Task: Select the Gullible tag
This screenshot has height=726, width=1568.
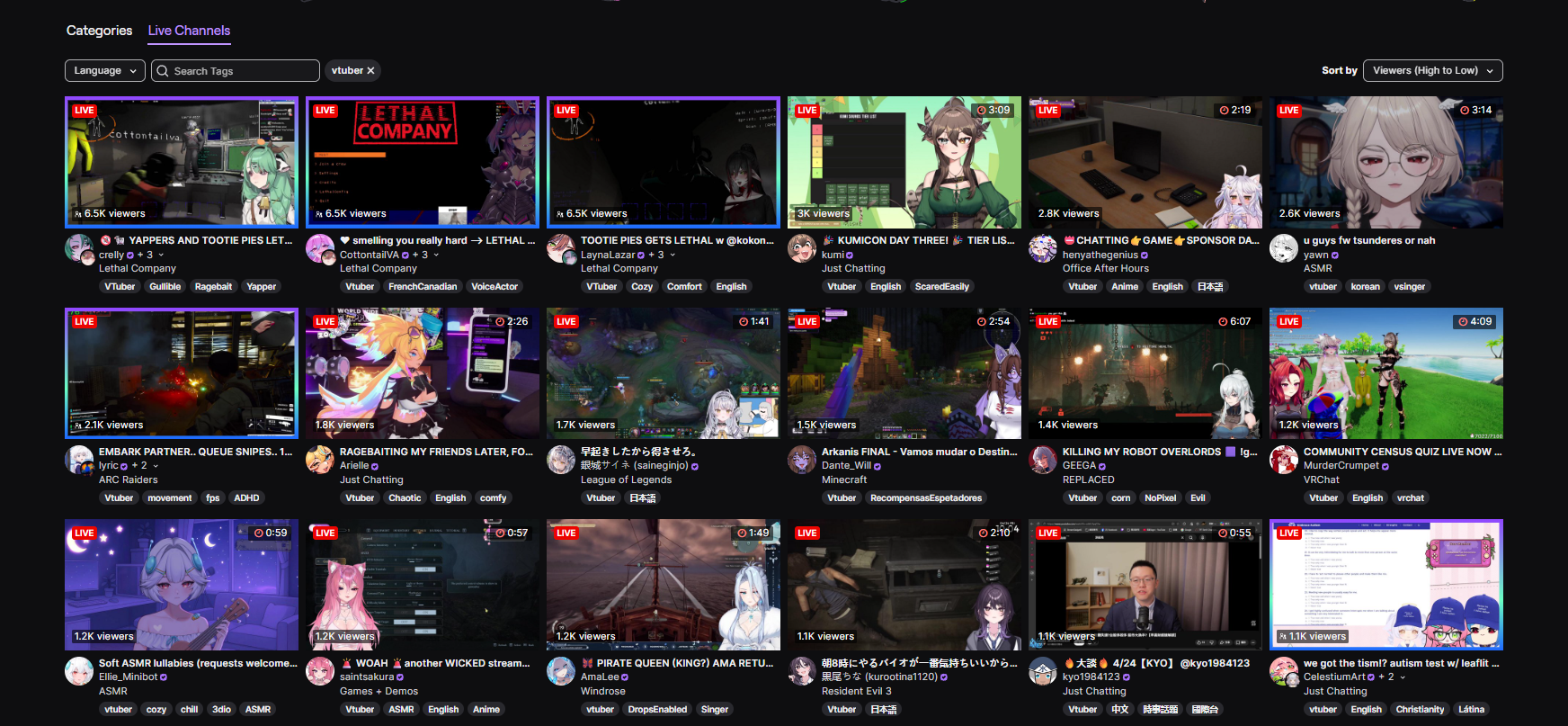Action: (x=165, y=286)
